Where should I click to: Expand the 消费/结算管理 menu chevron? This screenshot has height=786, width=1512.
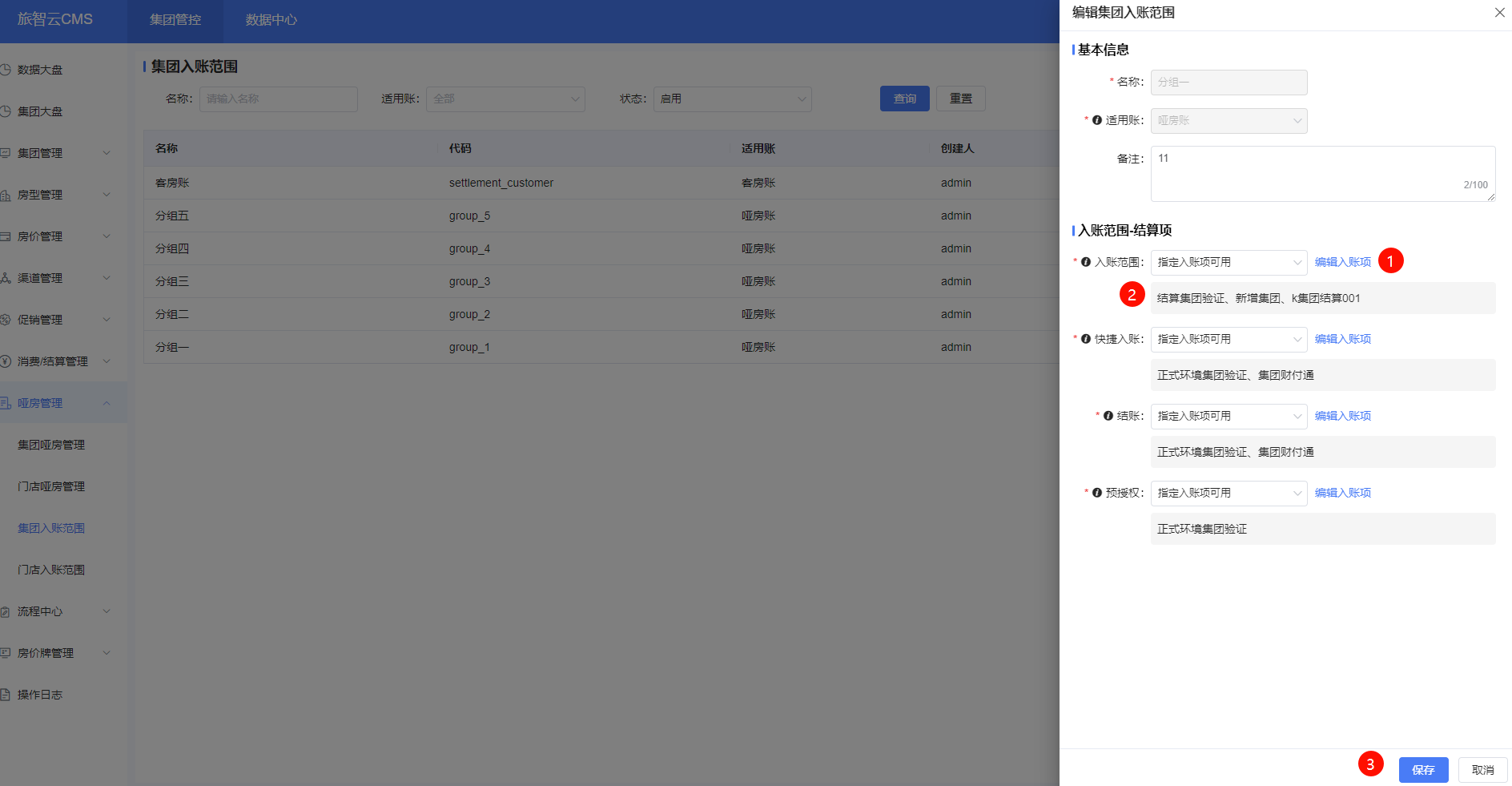coord(107,361)
